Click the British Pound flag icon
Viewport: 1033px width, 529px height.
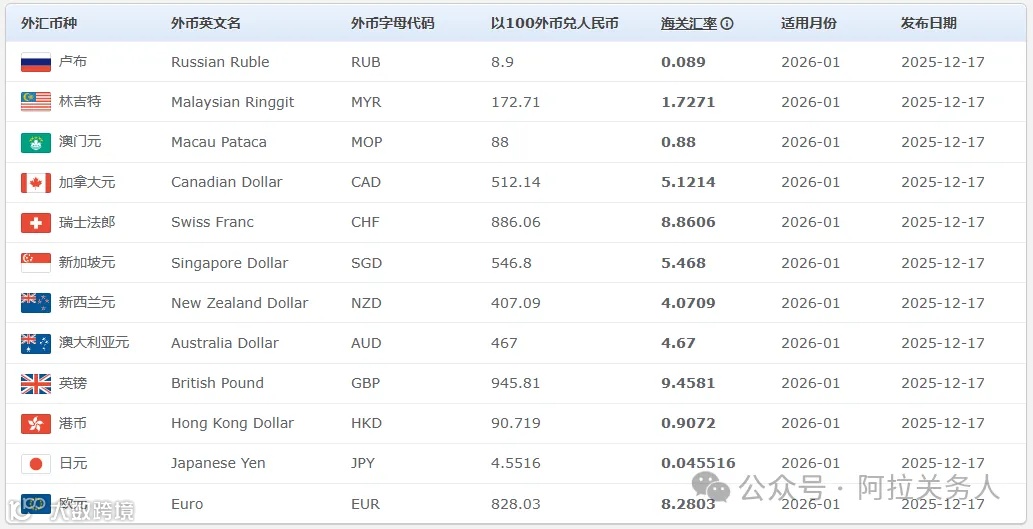pyautogui.click(x=35, y=383)
